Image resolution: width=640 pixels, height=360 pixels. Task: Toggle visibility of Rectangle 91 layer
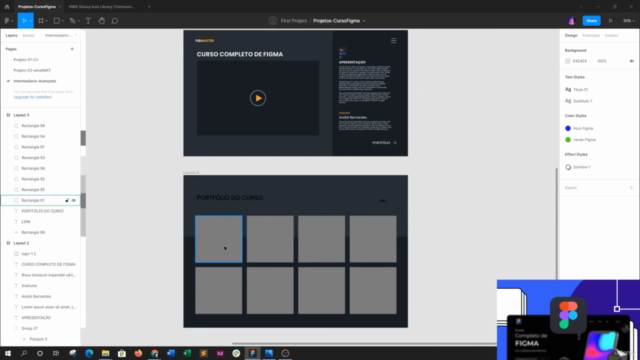coord(74,200)
